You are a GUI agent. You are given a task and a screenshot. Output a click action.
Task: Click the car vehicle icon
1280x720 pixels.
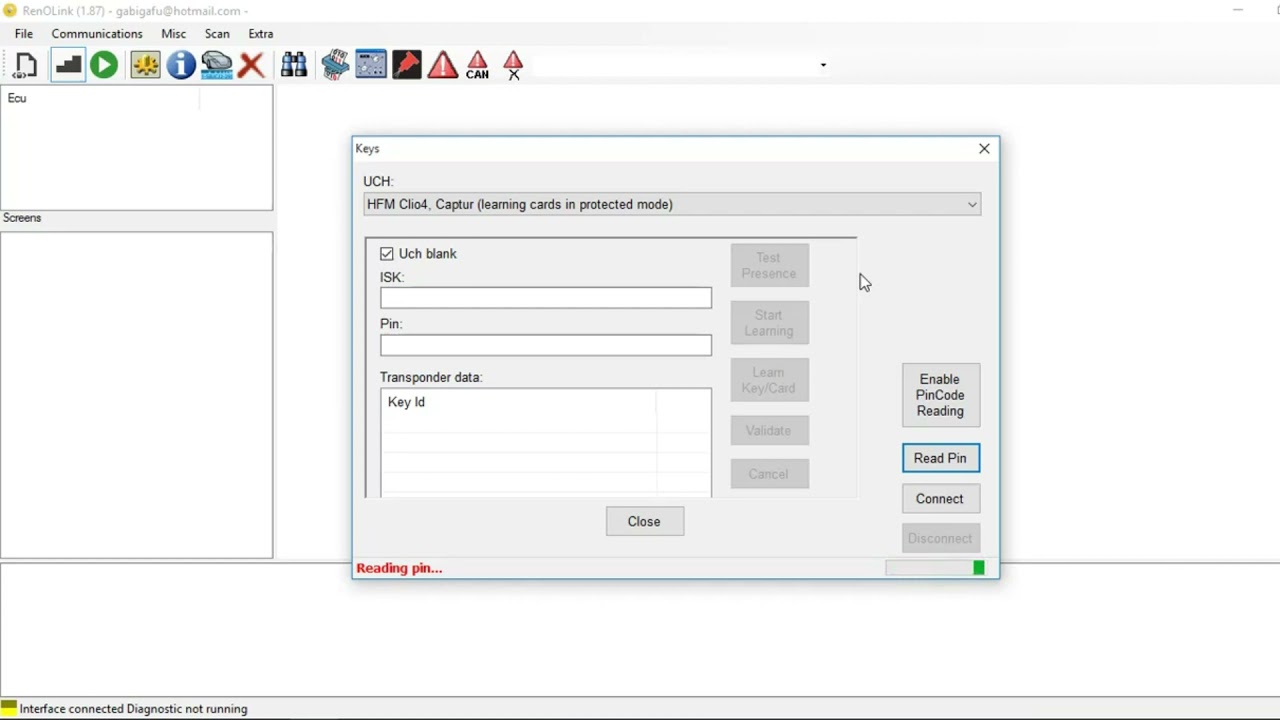(x=216, y=66)
